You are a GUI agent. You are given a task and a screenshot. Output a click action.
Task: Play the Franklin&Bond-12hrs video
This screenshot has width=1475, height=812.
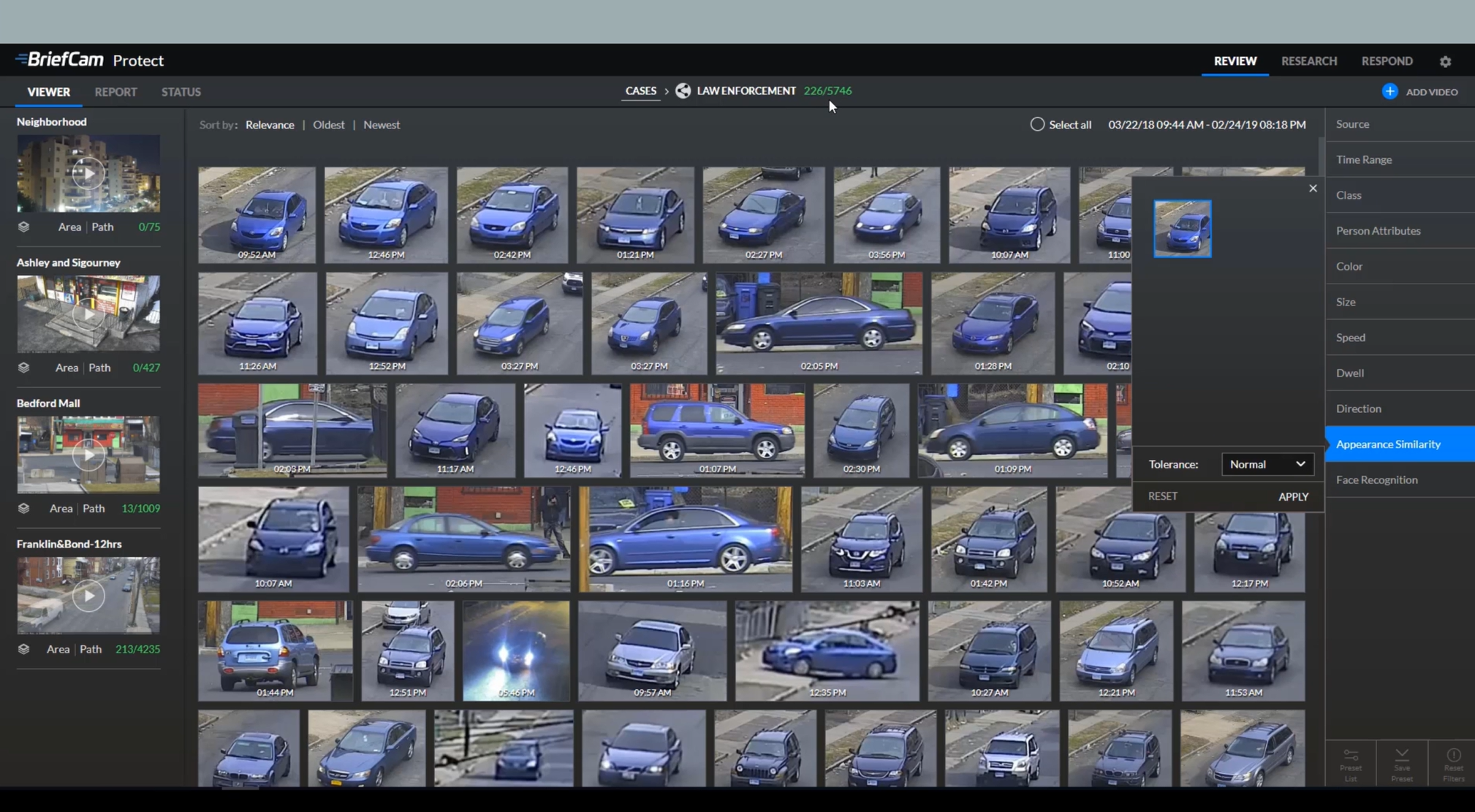(88, 596)
